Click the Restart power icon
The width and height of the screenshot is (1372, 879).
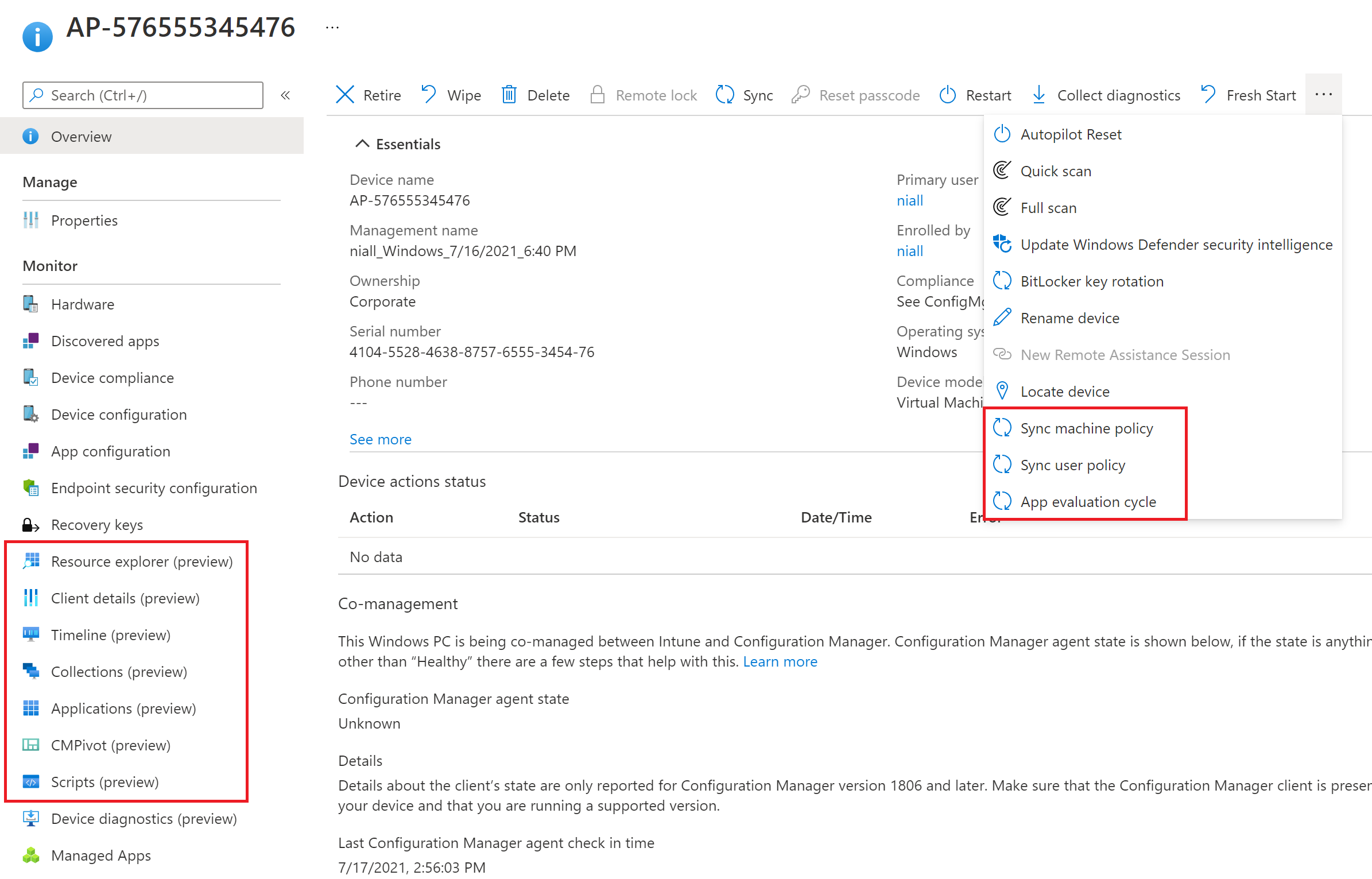948,95
